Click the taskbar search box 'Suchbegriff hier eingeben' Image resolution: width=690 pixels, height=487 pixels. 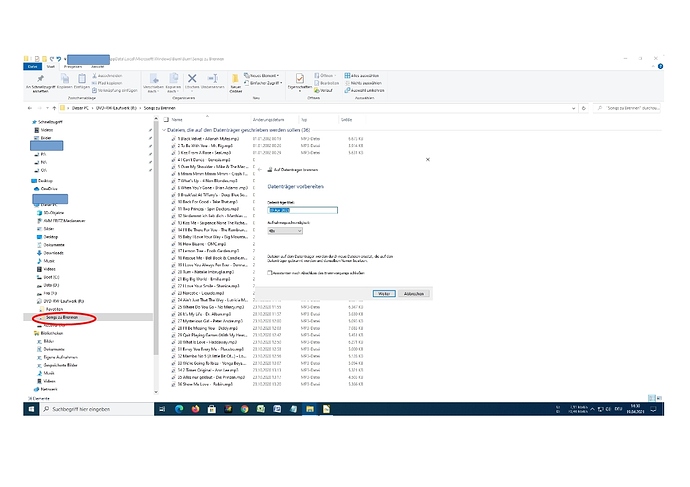(x=96, y=409)
